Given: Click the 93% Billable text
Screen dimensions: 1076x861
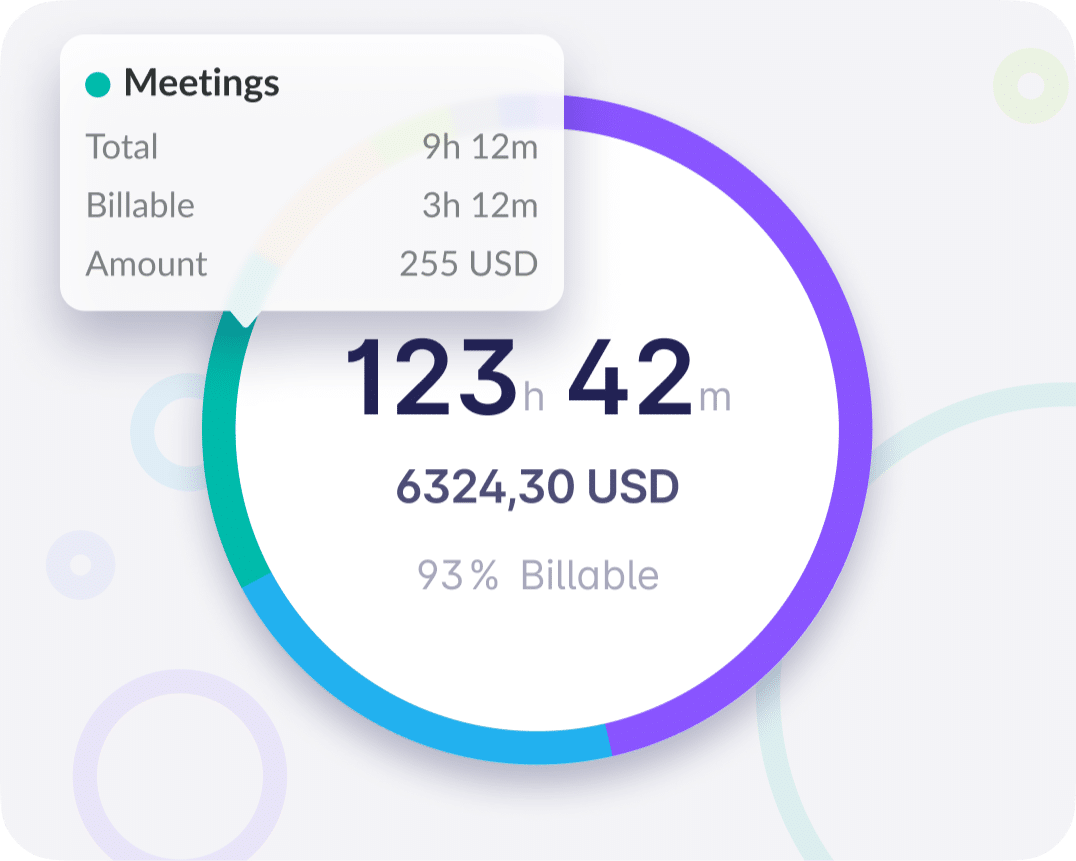Looking at the screenshot, I should point(537,576).
